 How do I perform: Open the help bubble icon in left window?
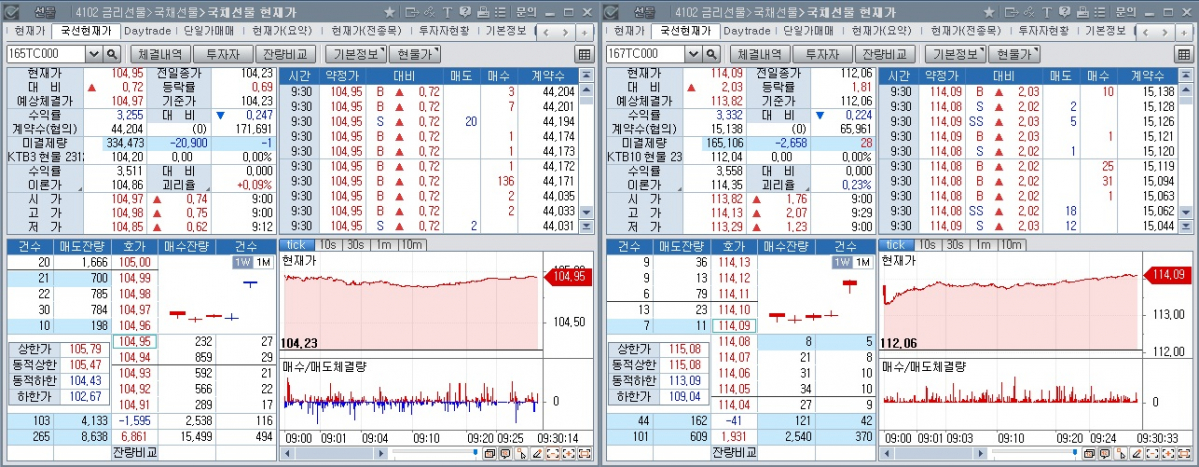(465, 12)
